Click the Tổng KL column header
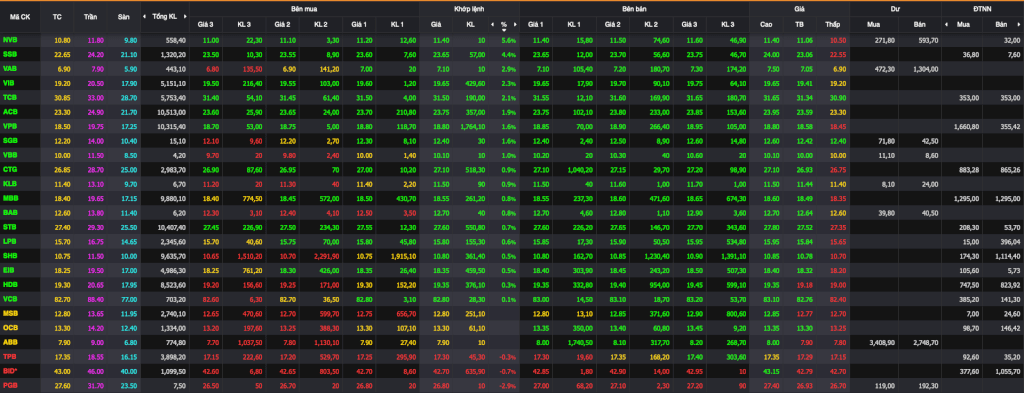This screenshot has width=1024, height=393. coord(165,16)
